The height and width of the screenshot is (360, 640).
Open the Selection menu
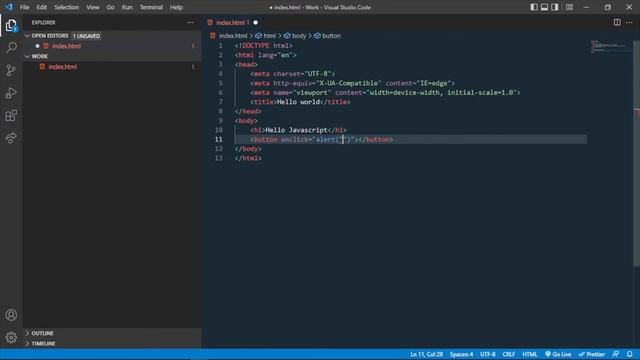67,7
